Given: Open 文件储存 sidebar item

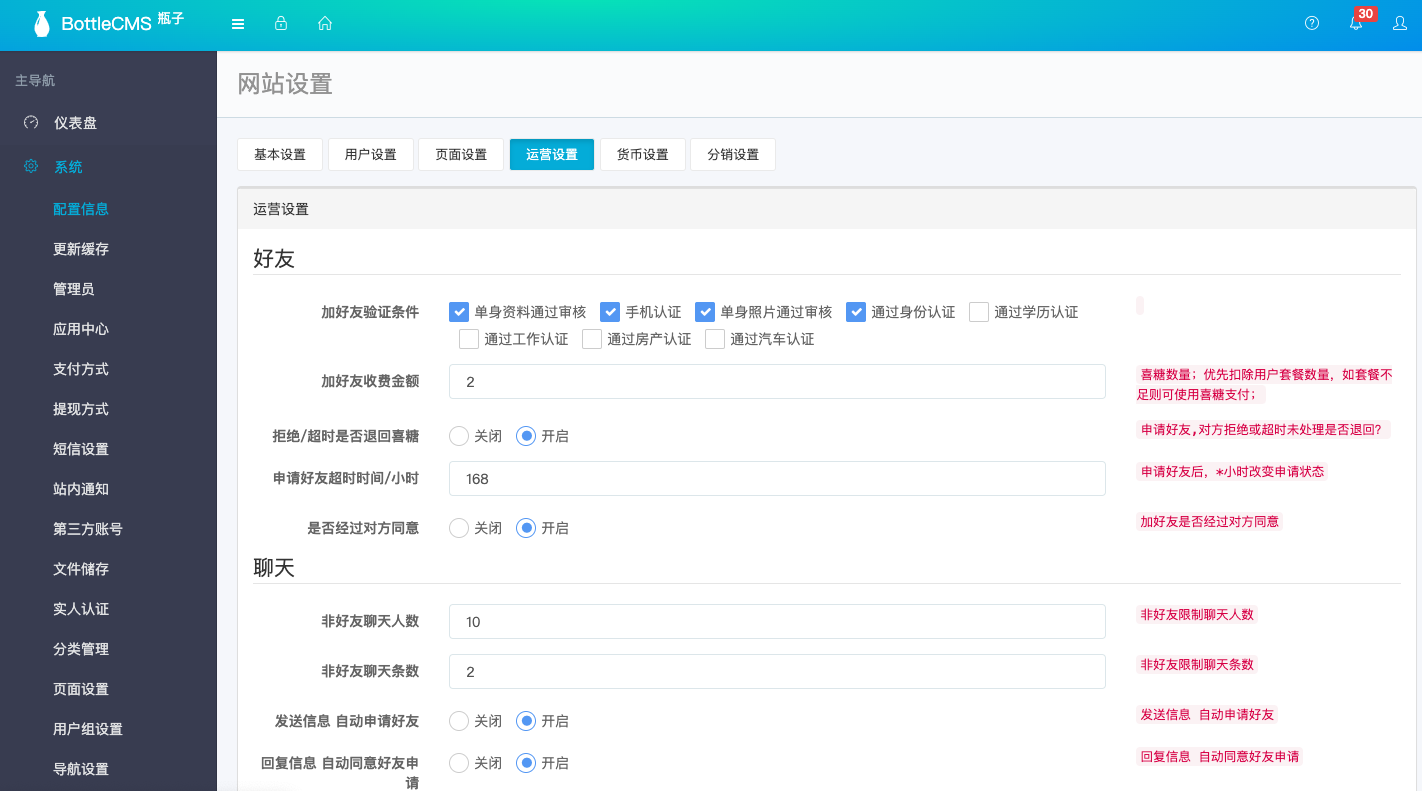Looking at the screenshot, I should click(81, 569).
